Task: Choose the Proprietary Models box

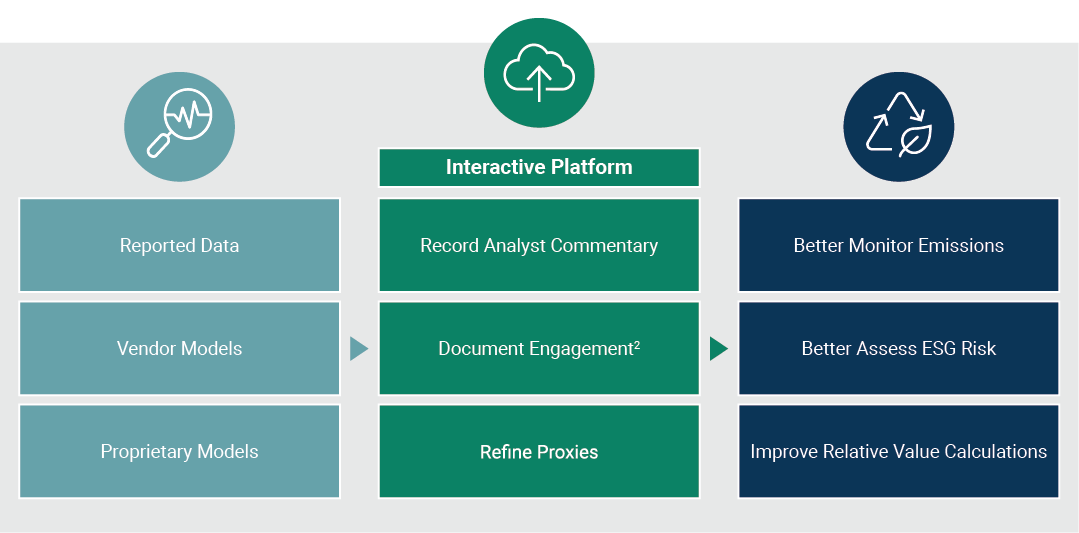Action: (x=179, y=451)
